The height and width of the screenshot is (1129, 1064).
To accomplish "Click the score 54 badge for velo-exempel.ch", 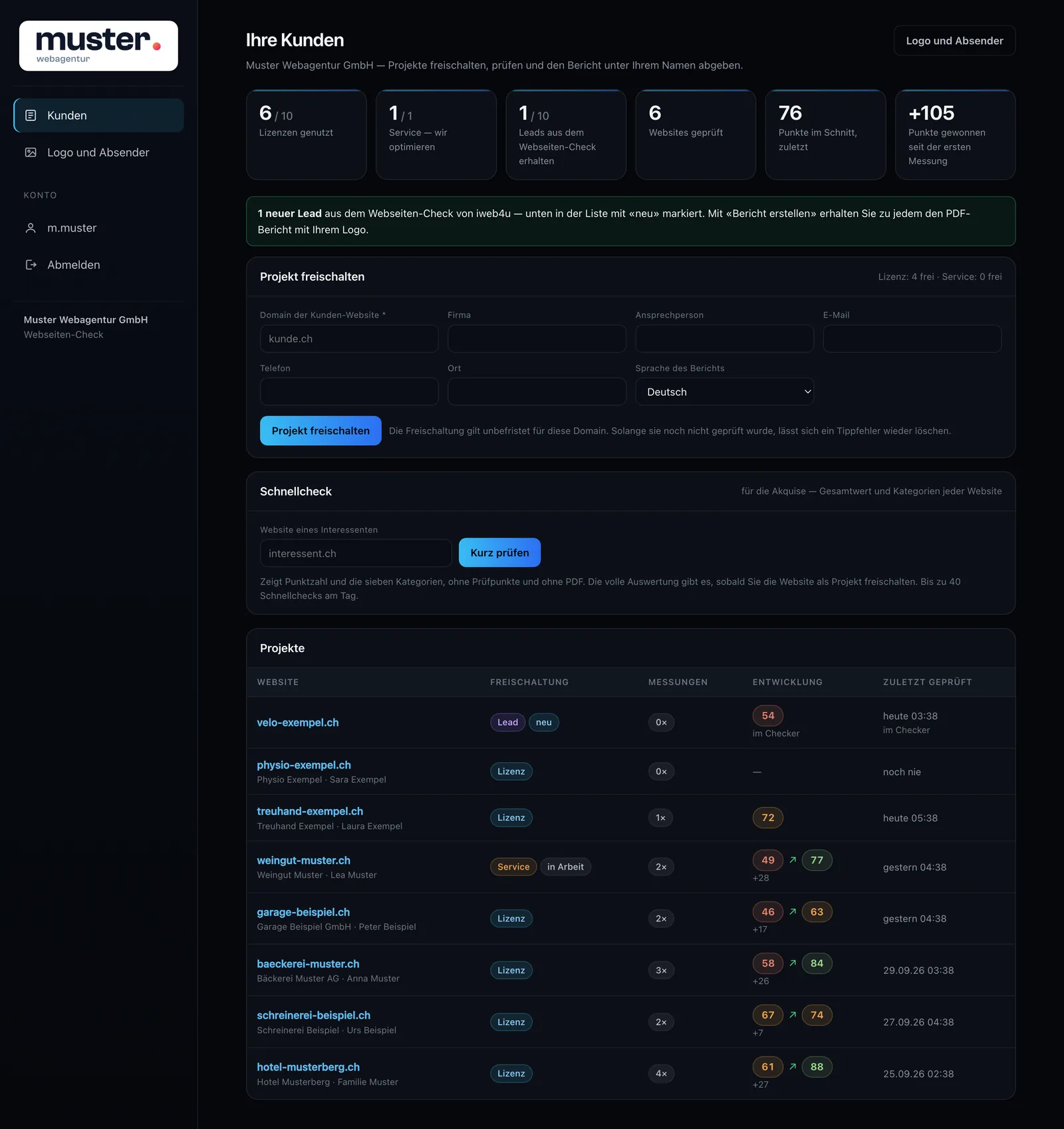I will pos(768,716).
